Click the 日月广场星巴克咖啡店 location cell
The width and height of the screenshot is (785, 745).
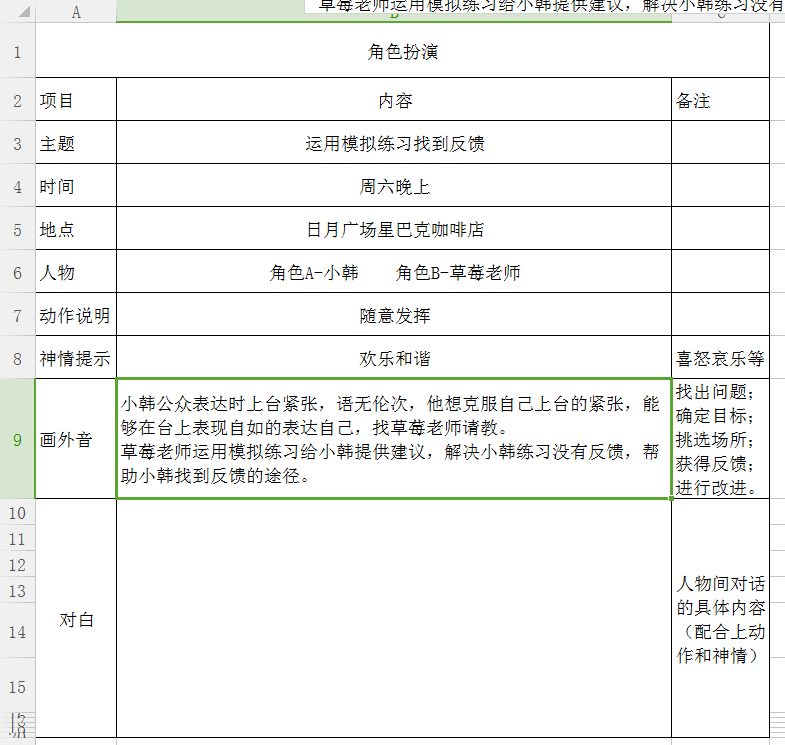click(394, 230)
